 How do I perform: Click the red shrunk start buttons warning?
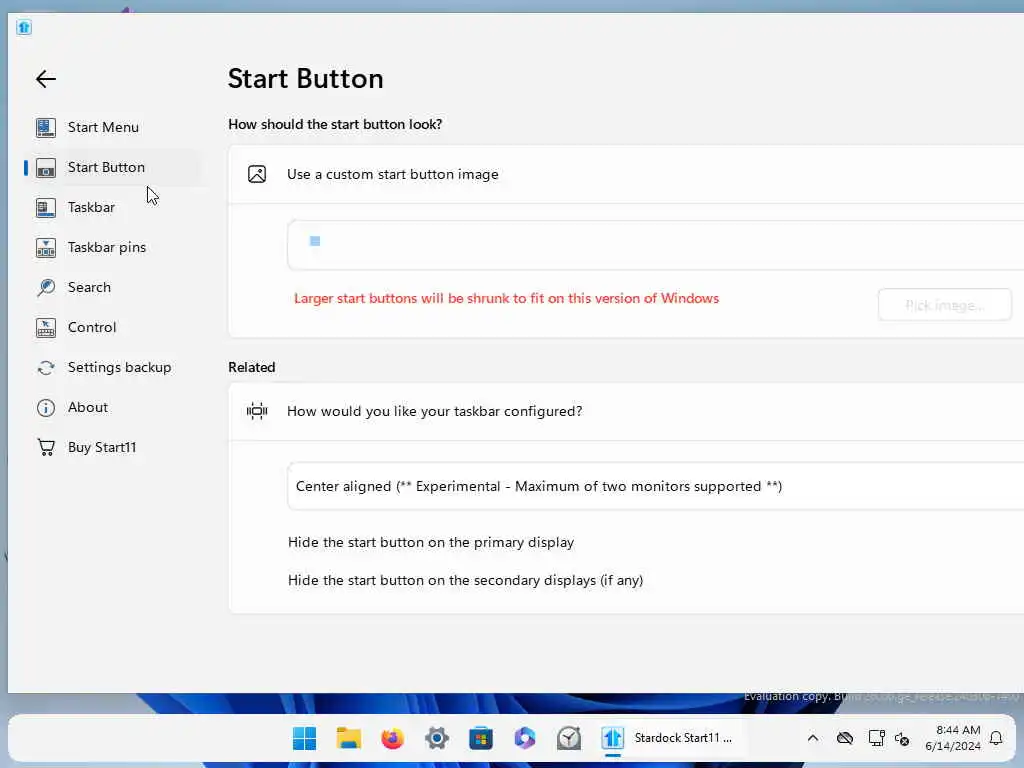pos(506,298)
